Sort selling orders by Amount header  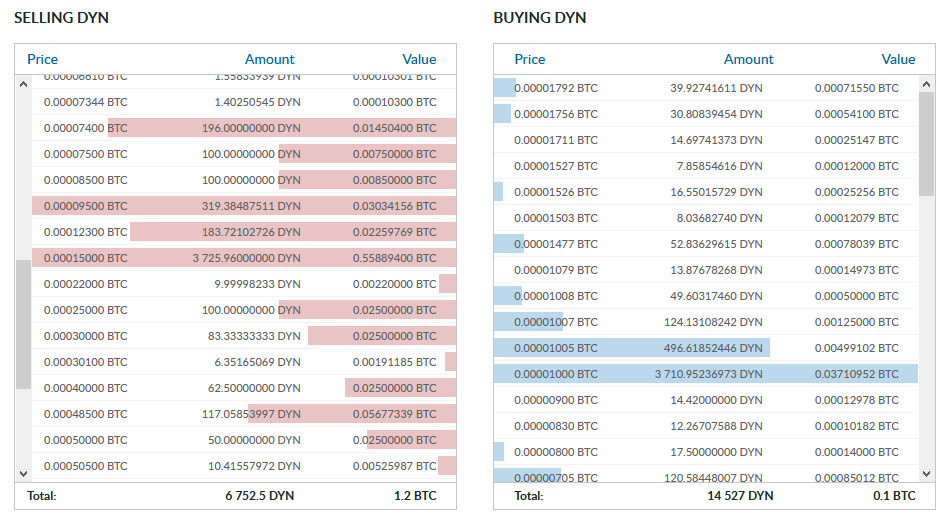coord(269,59)
